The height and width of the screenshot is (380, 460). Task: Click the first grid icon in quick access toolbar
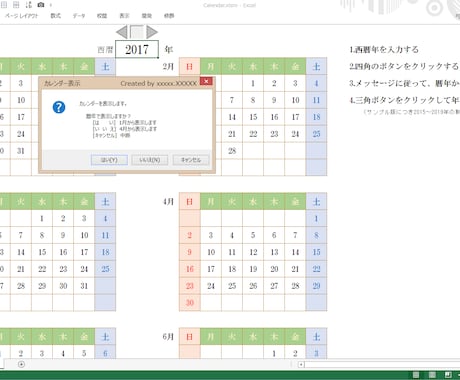[x=4, y=5]
